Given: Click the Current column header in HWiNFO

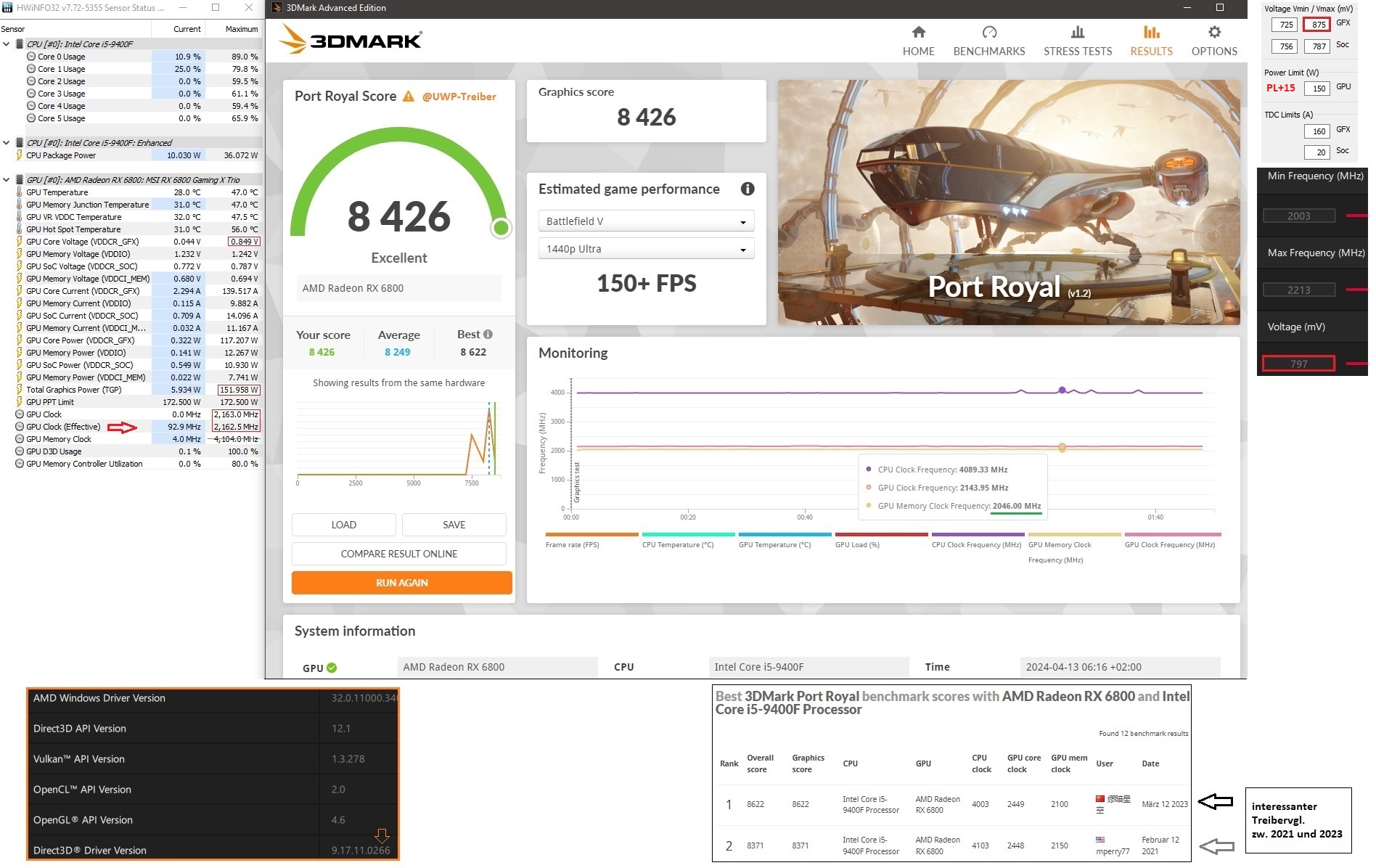Looking at the screenshot, I should click(178, 29).
